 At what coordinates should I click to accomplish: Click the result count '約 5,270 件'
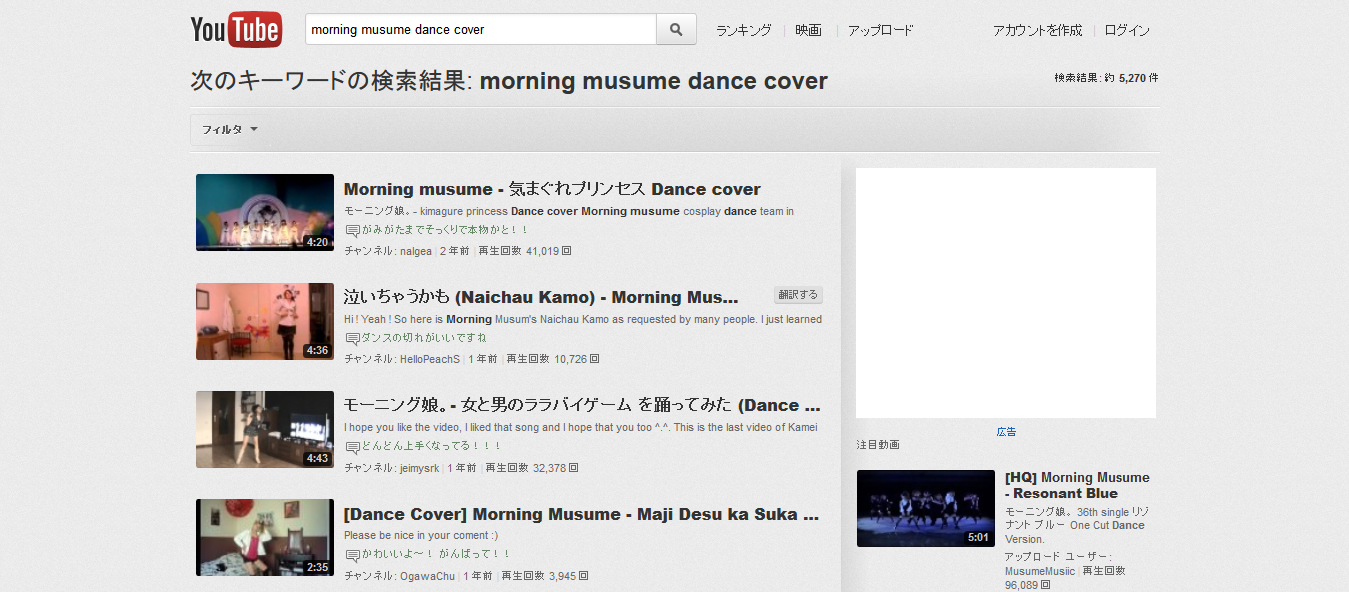1131,78
